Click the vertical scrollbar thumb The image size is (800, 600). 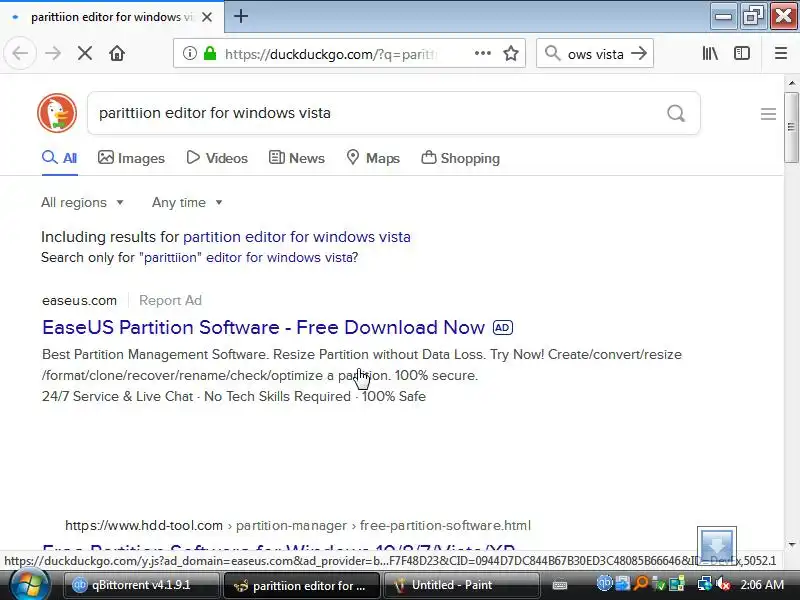[x=791, y=128]
